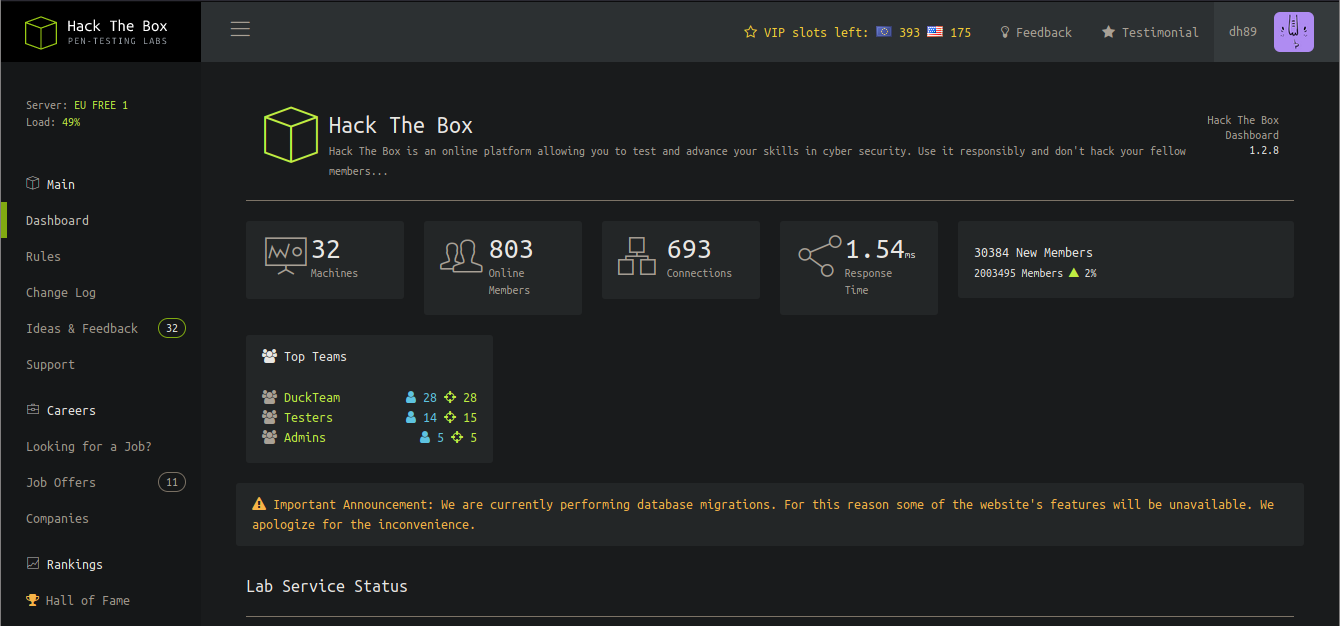This screenshot has height=626, width=1340.
Task: Click the 2003495 Members text
Action: (1018, 272)
